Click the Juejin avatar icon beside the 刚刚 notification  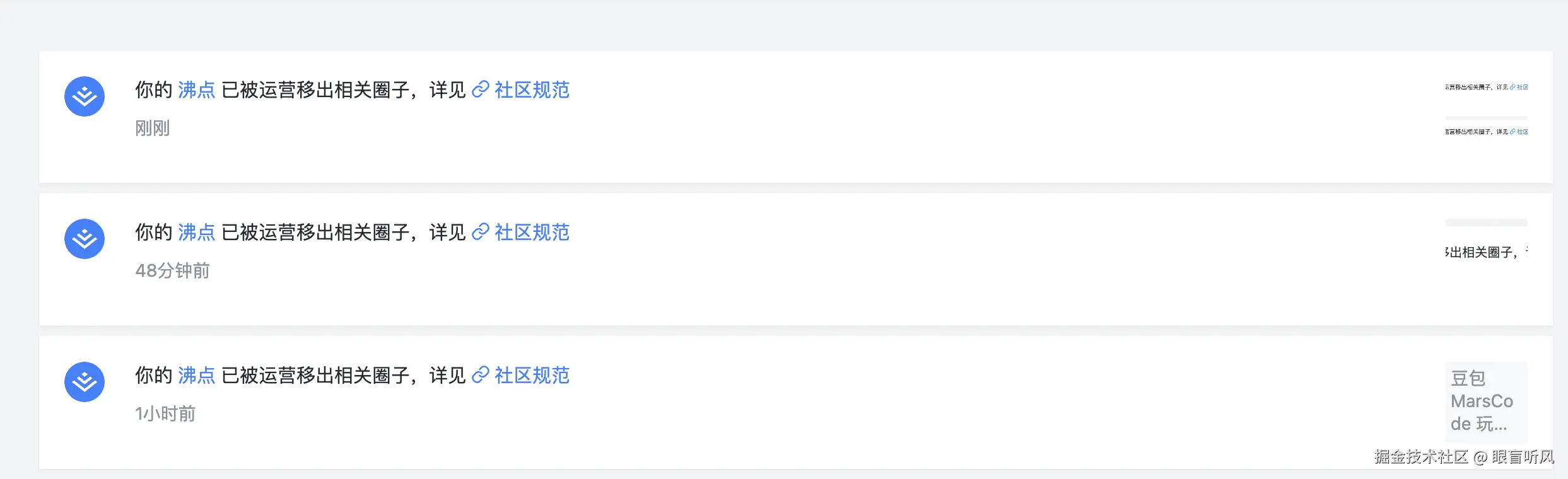pyautogui.click(x=85, y=96)
